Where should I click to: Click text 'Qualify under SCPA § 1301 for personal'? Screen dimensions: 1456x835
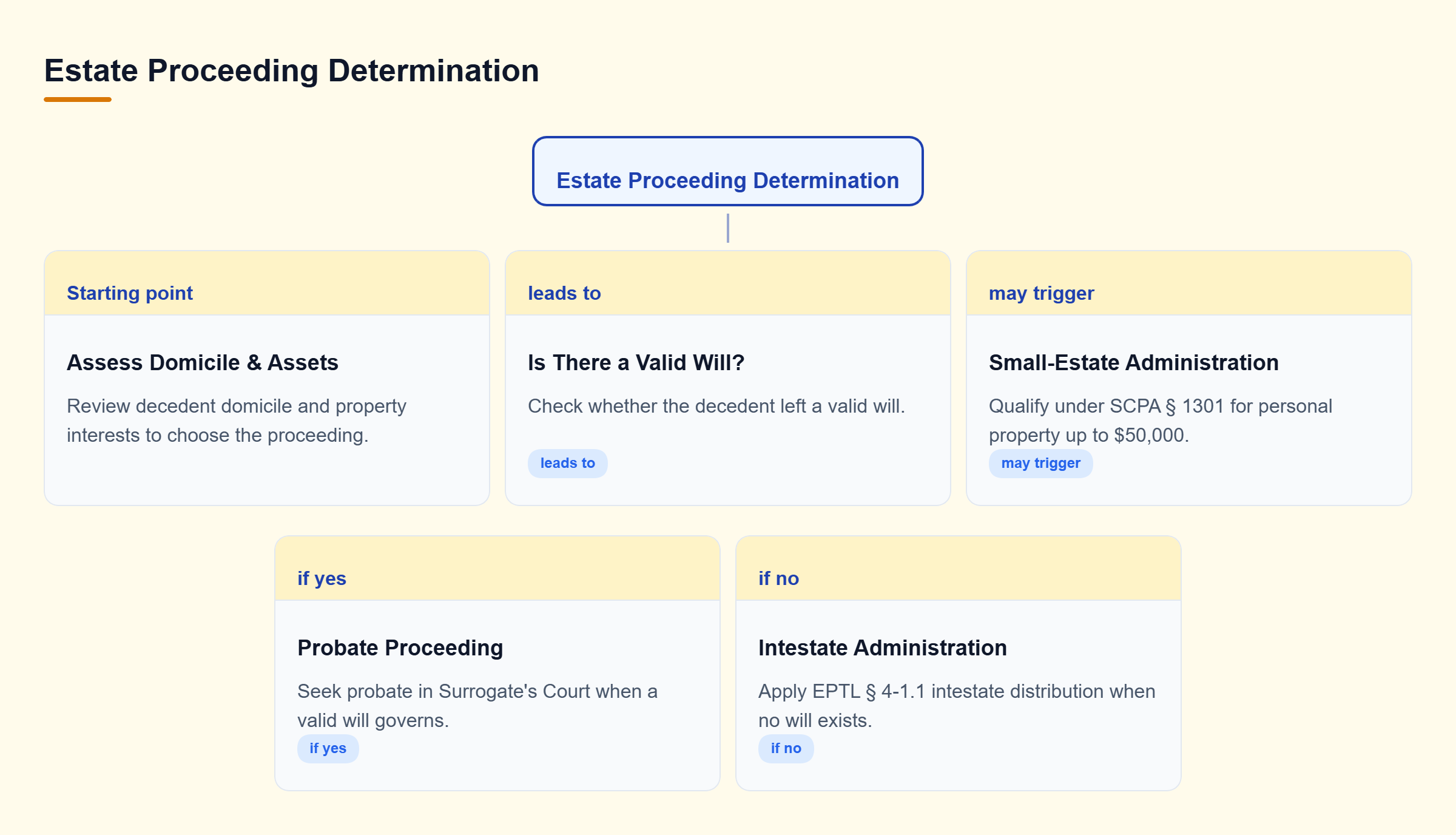click(x=1161, y=406)
